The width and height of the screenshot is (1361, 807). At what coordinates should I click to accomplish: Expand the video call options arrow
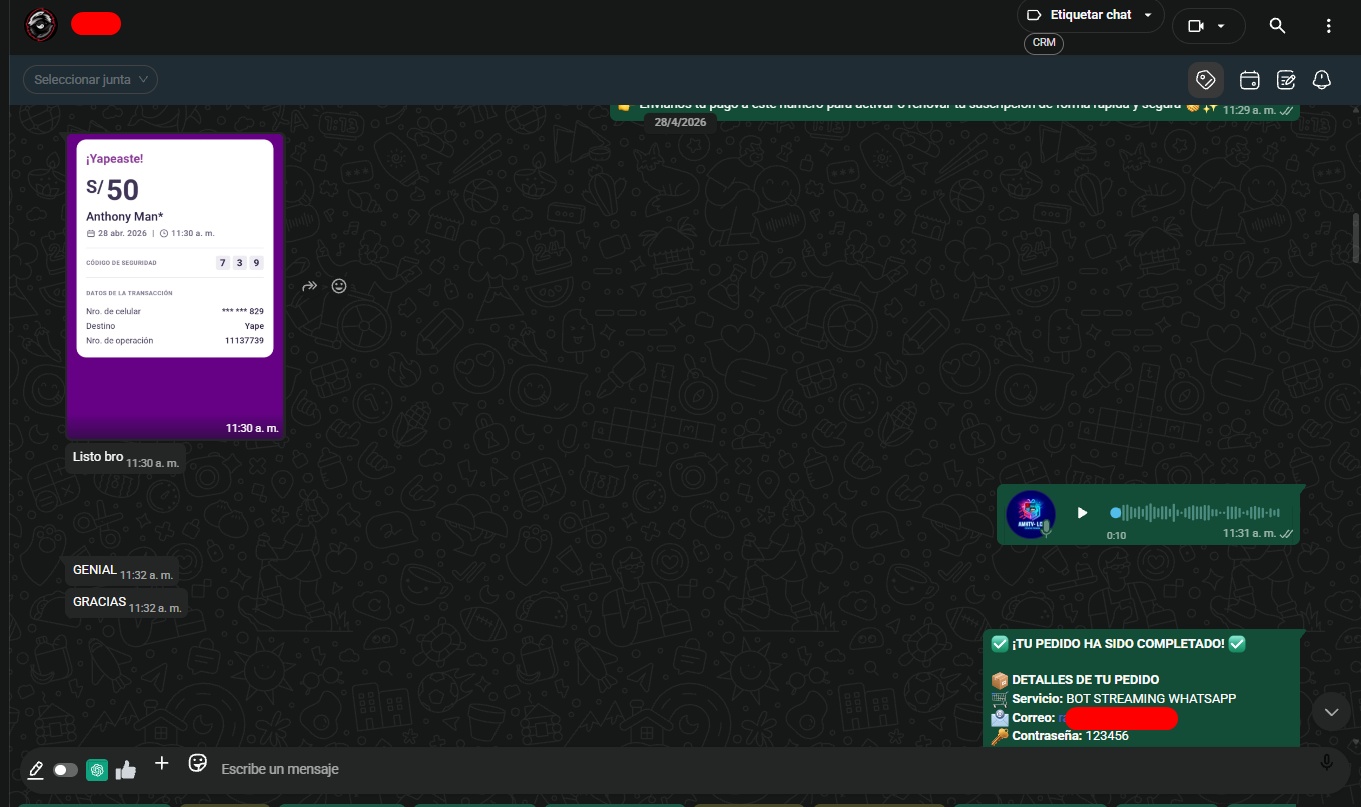[x=1221, y=26]
